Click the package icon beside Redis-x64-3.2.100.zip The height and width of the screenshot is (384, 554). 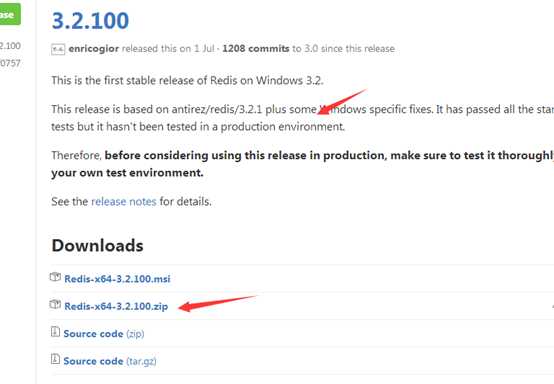click(x=55, y=304)
